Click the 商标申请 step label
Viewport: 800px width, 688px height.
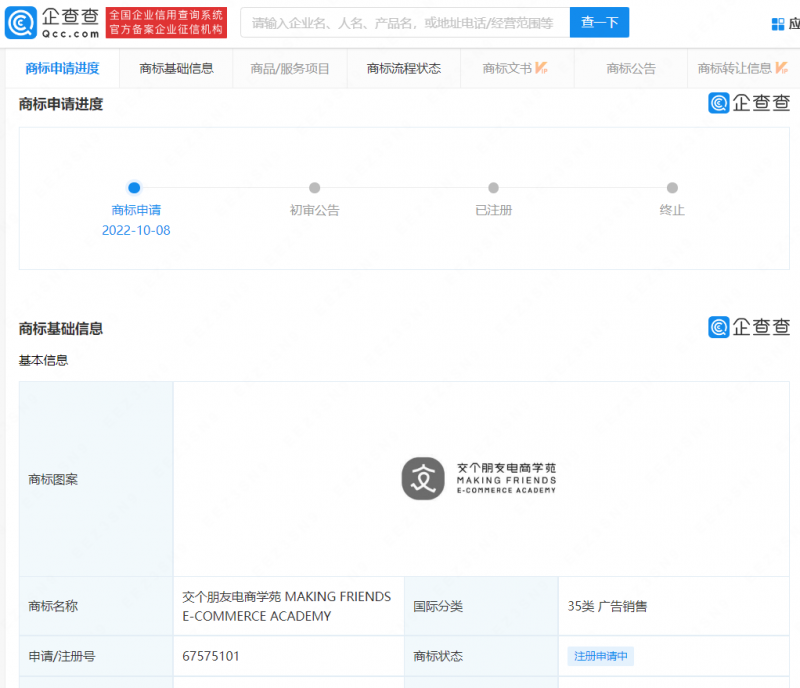(136, 210)
